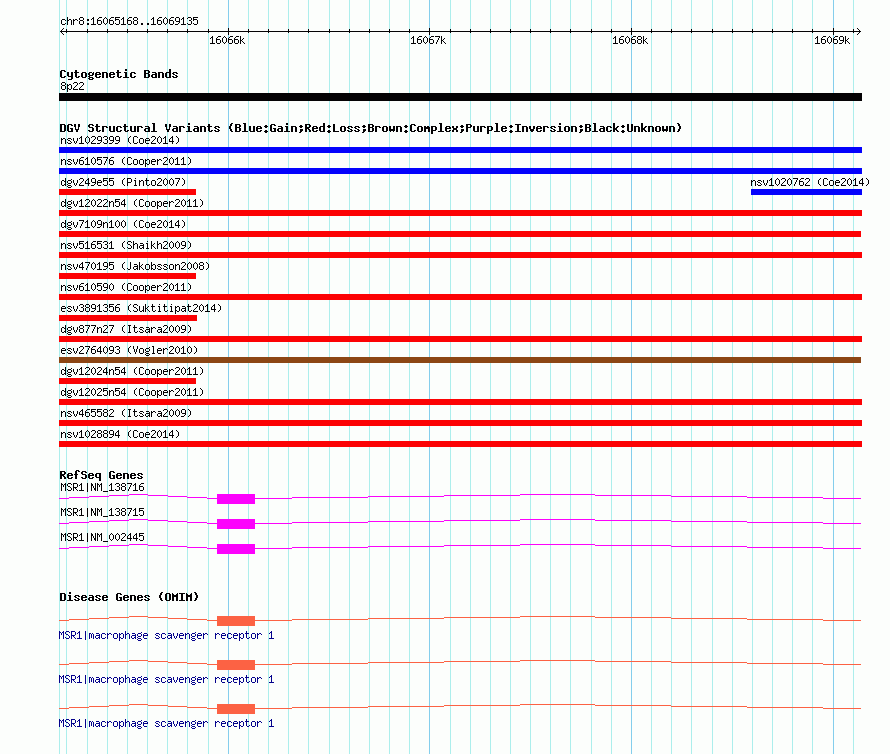Click the nsv1028894 (Coe2014) label
This screenshot has height=754, width=890.
(x=120, y=434)
